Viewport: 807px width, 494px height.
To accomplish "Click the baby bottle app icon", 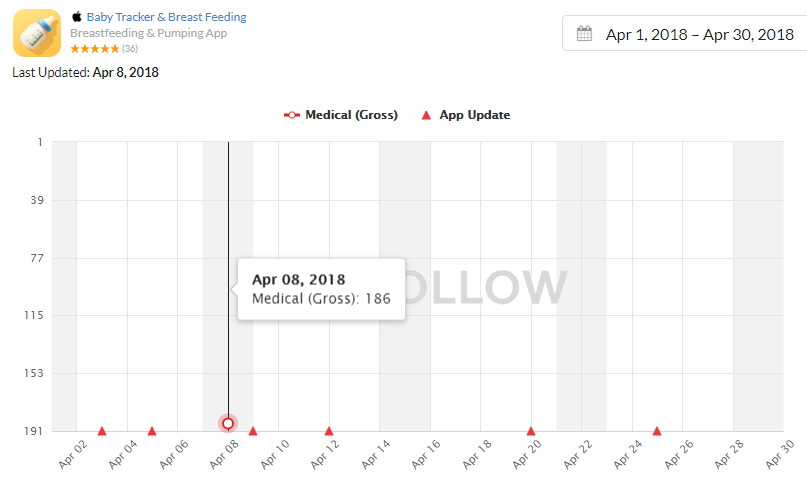I will [x=37, y=33].
